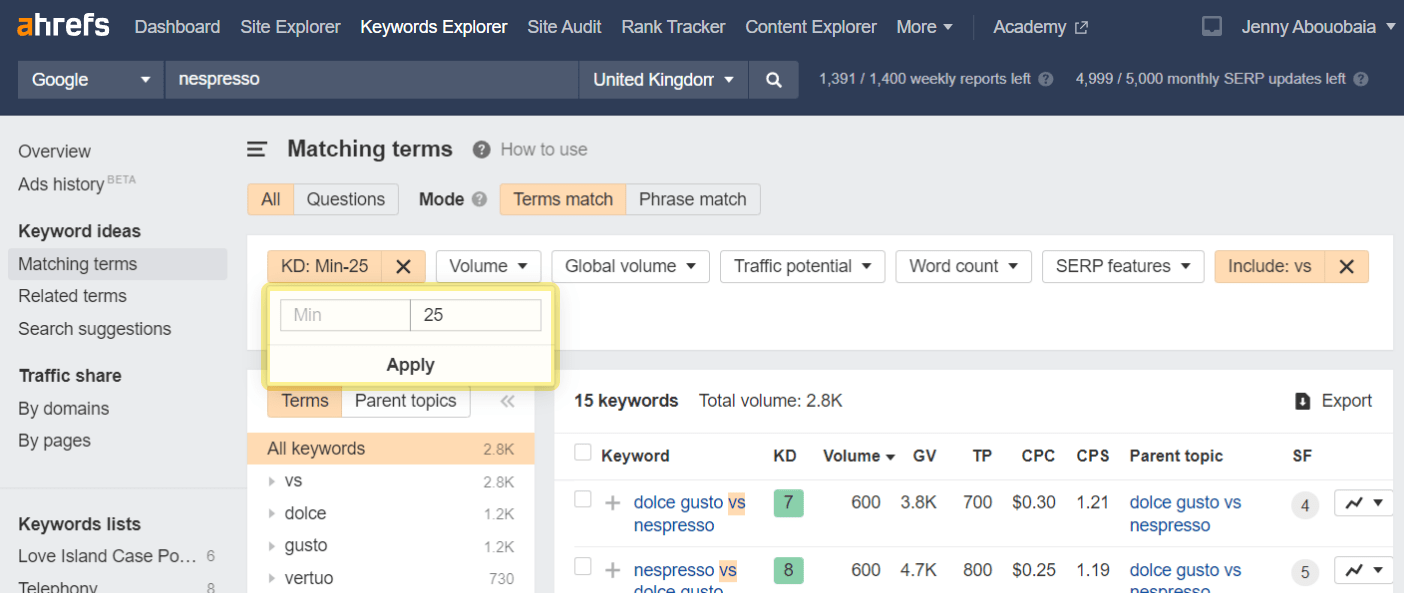Screen dimensions: 1404x593
Task: Open the KD: Min-25 filter button
Action: tap(324, 266)
